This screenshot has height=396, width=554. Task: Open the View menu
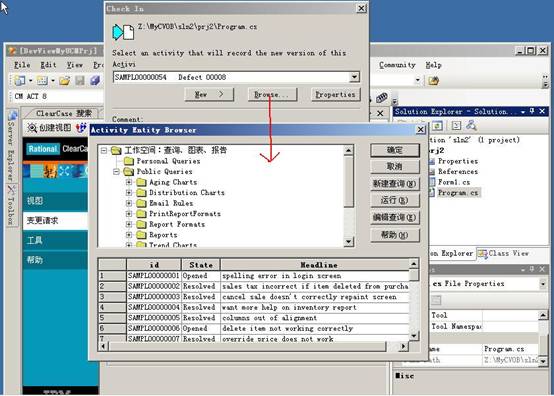[x=75, y=65]
